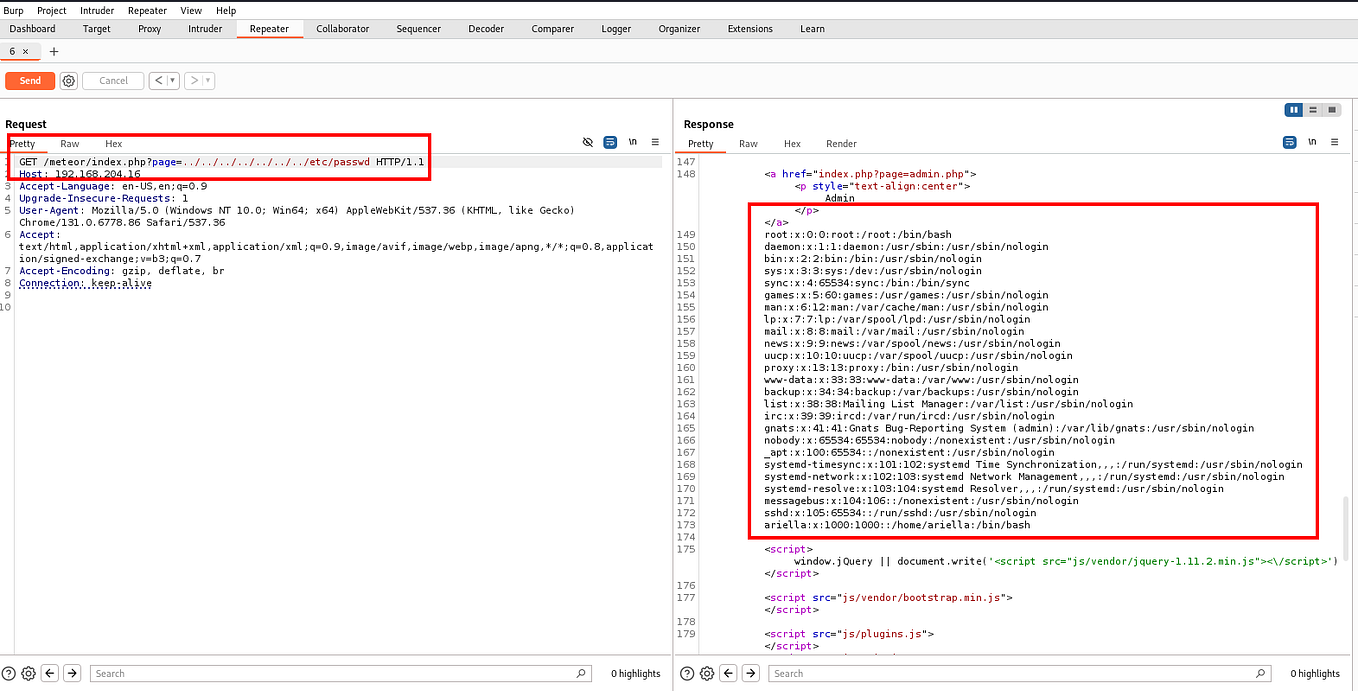This screenshot has width=1358, height=691.
Task: Hide the non-printable characters in the request
Action: (588, 142)
